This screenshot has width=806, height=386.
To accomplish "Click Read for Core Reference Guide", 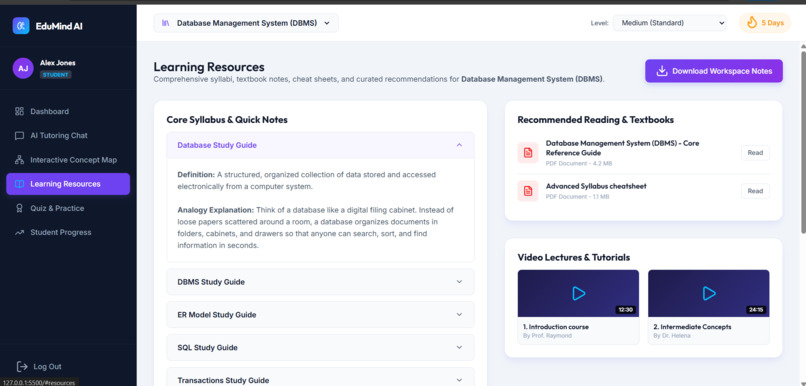I will 755,153.
